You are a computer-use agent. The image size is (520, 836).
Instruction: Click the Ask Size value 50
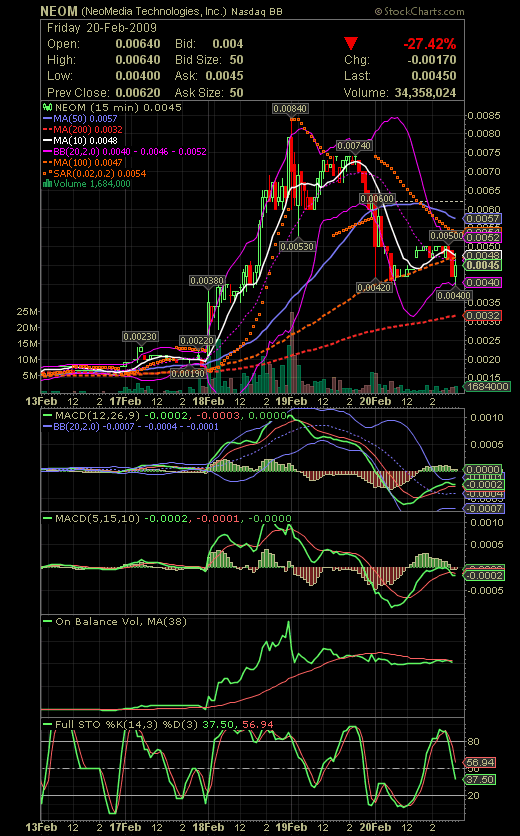click(x=236, y=92)
